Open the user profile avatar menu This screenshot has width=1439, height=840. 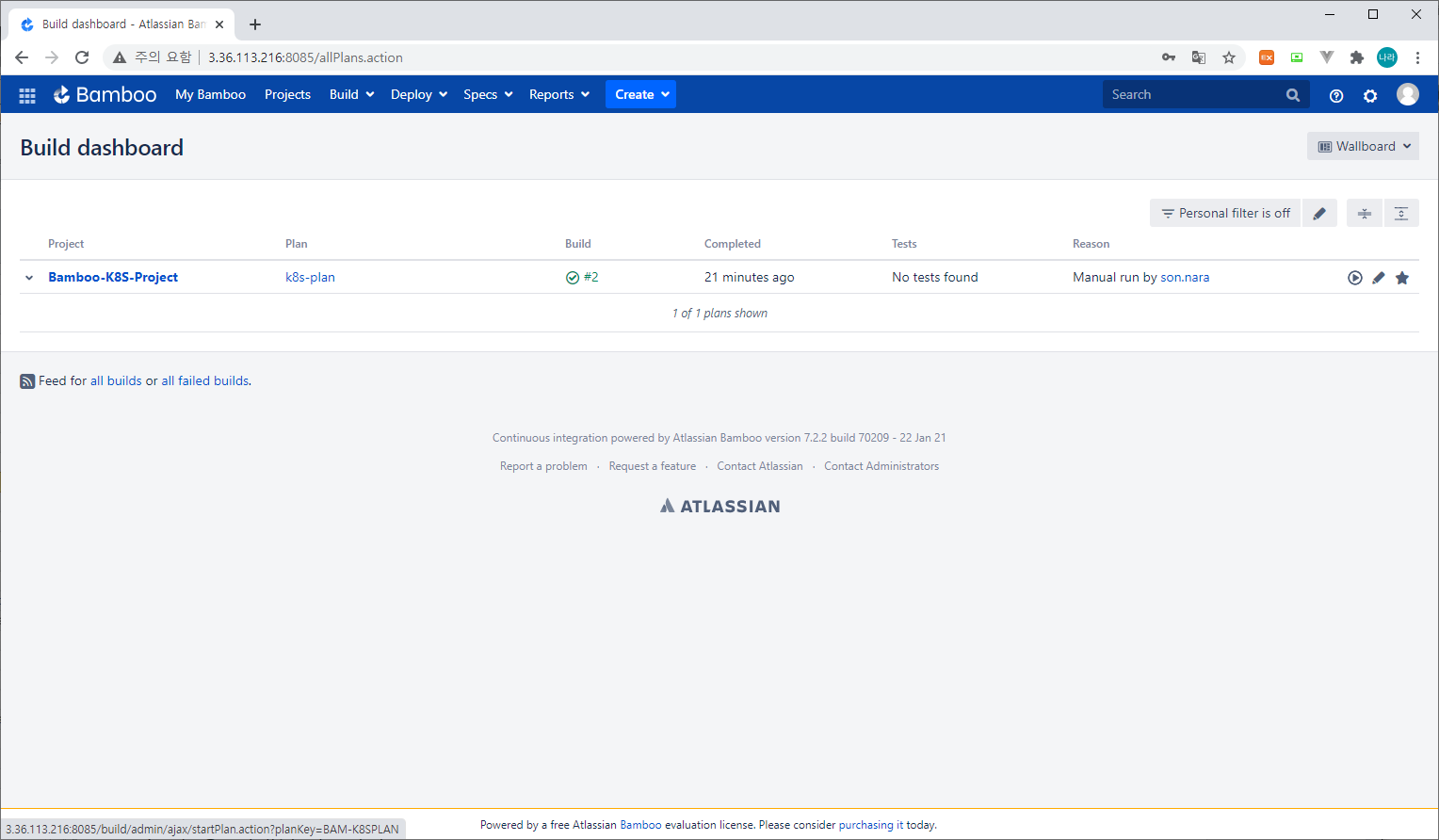tap(1408, 94)
